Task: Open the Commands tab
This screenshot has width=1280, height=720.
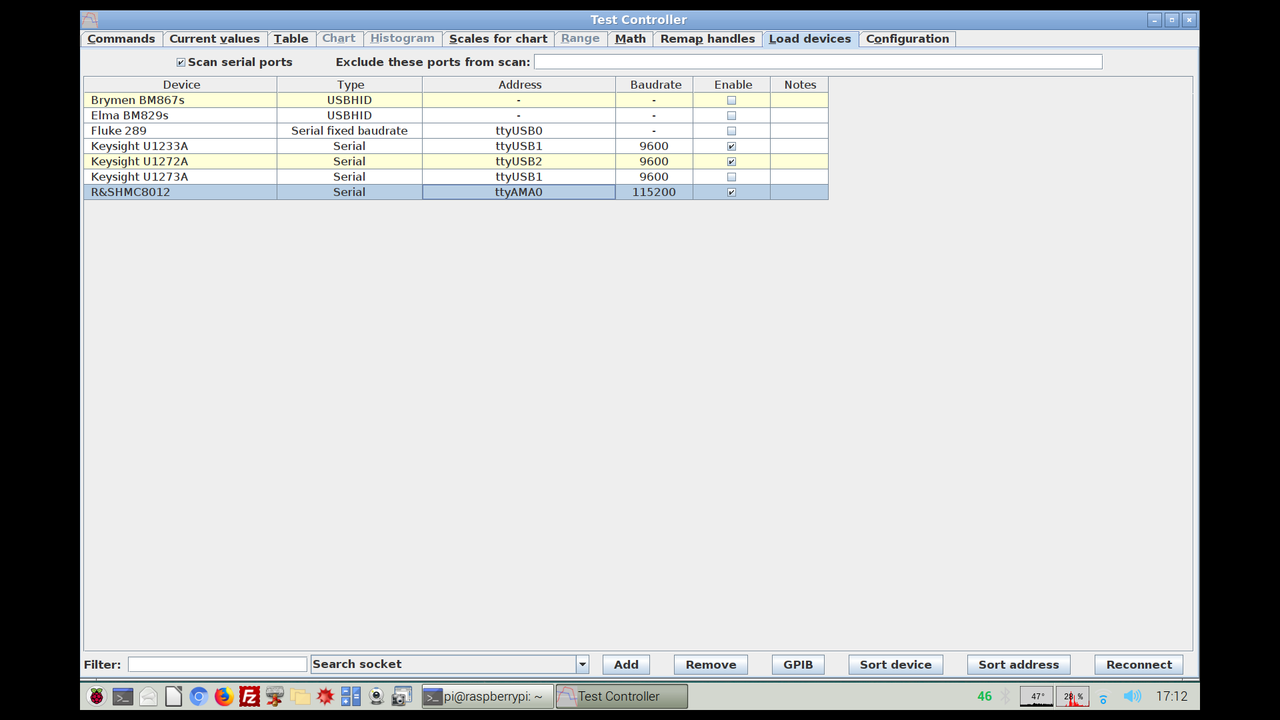Action: pyautogui.click(x=121, y=39)
